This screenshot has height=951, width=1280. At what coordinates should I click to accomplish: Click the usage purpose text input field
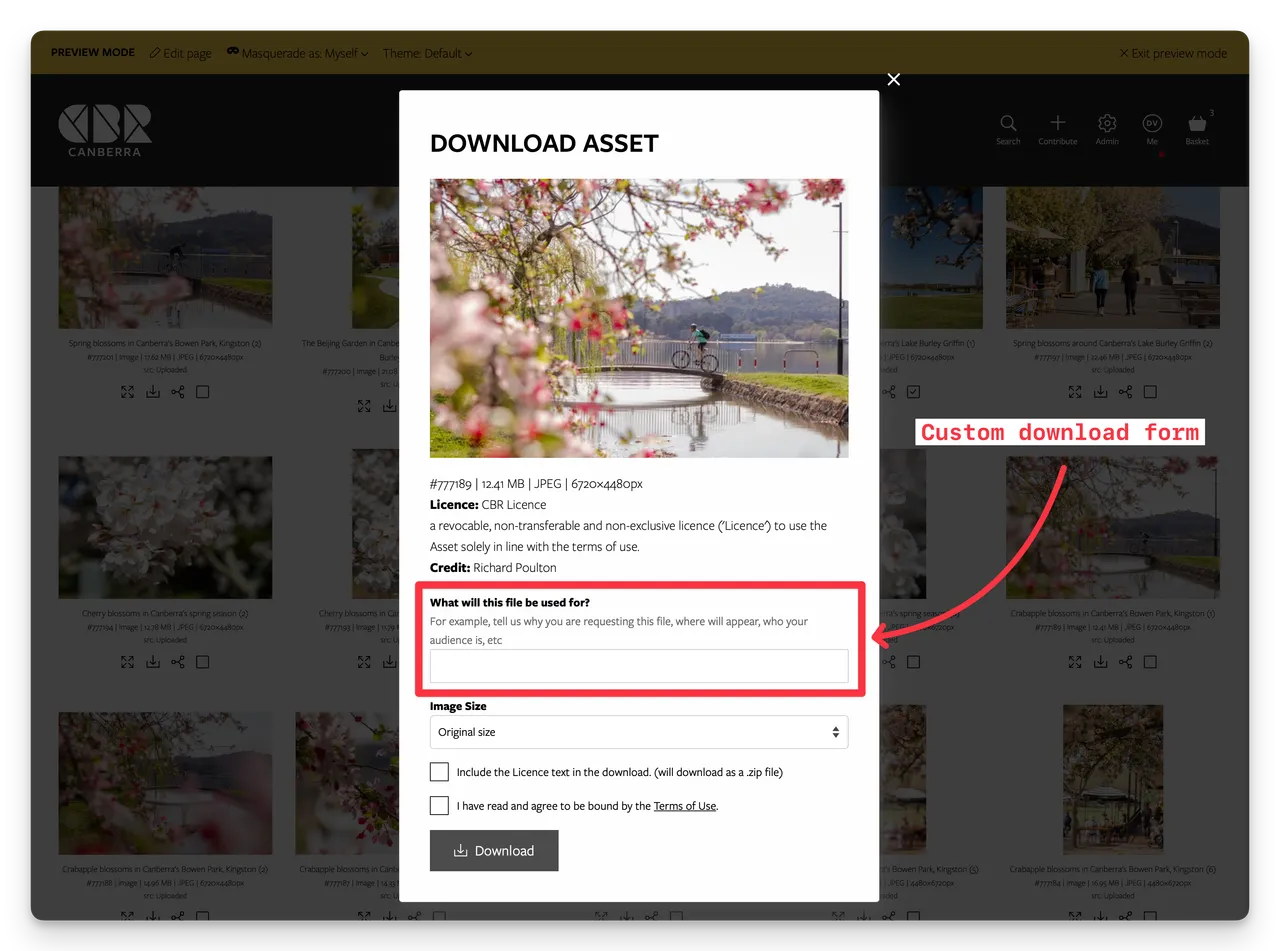tap(639, 666)
